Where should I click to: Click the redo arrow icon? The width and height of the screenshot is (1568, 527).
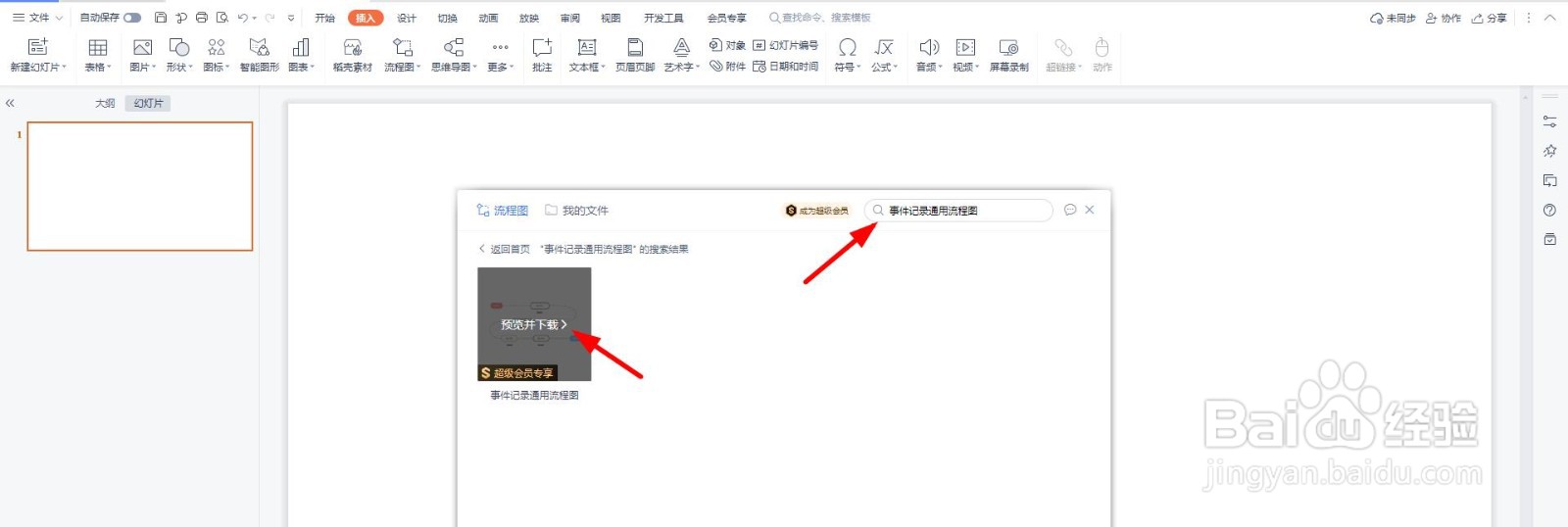[269, 18]
